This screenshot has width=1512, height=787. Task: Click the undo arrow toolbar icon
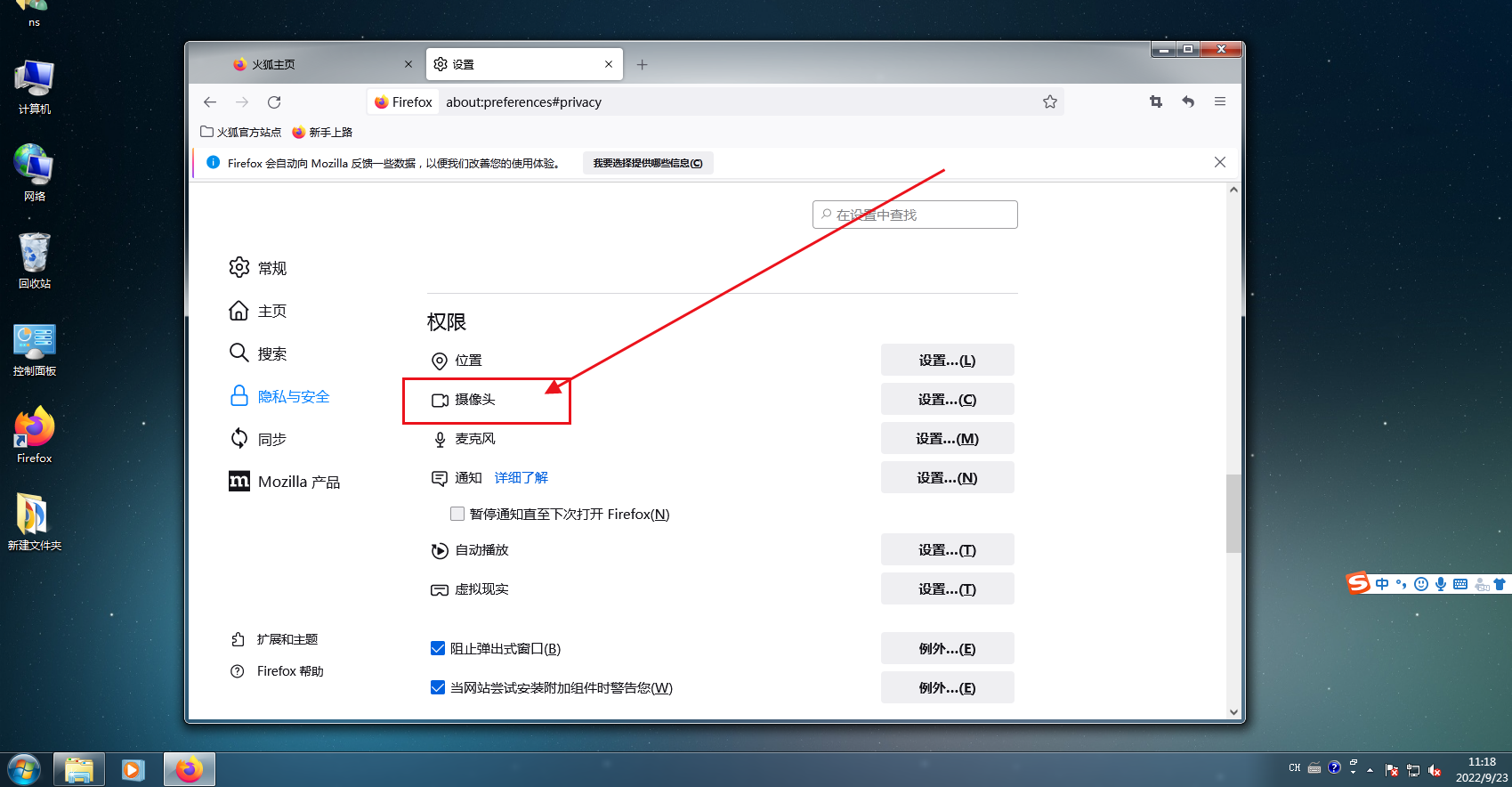click(x=1188, y=101)
